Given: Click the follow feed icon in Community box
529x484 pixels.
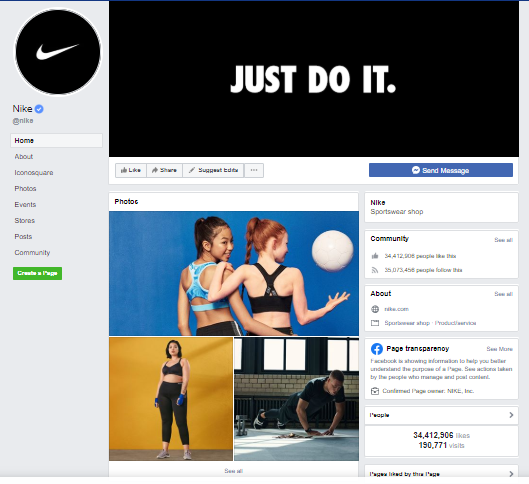Looking at the screenshot, I should click(x=375, y=270).
